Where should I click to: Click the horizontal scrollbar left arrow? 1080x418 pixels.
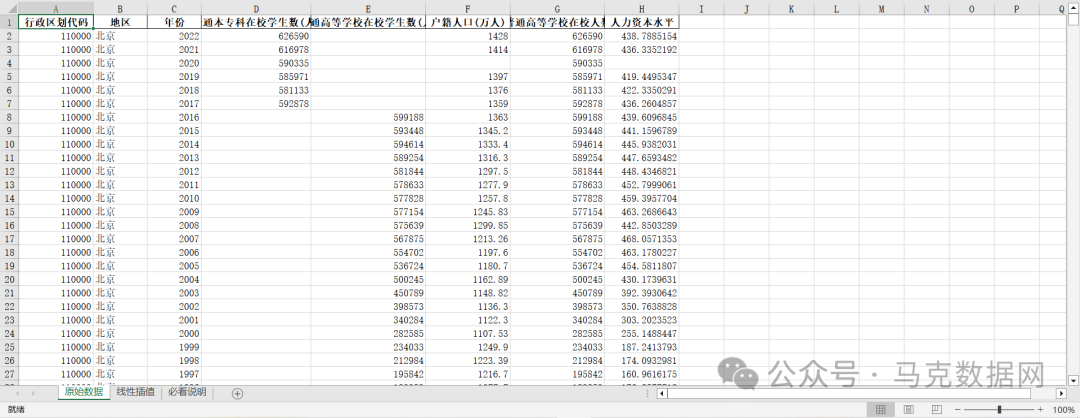coord(662,393)
